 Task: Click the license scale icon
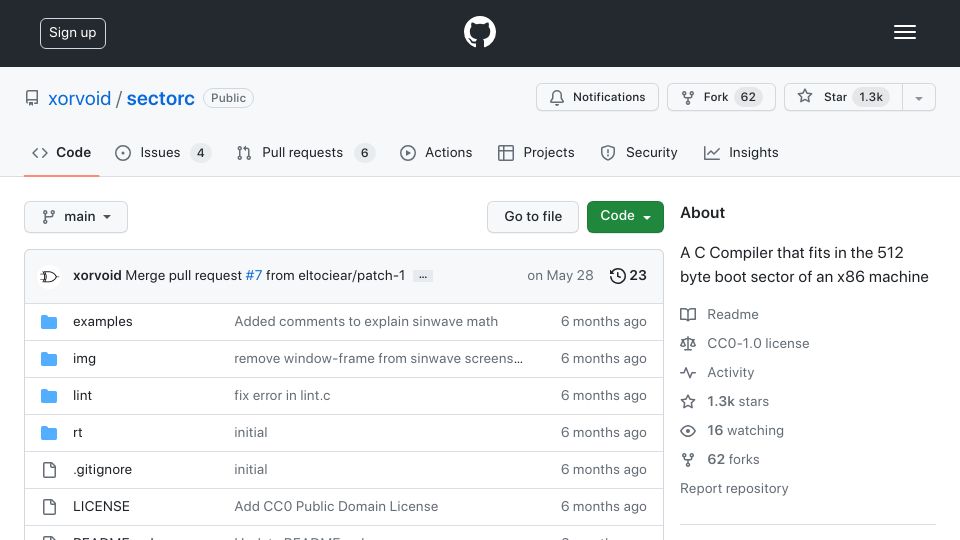688,343
